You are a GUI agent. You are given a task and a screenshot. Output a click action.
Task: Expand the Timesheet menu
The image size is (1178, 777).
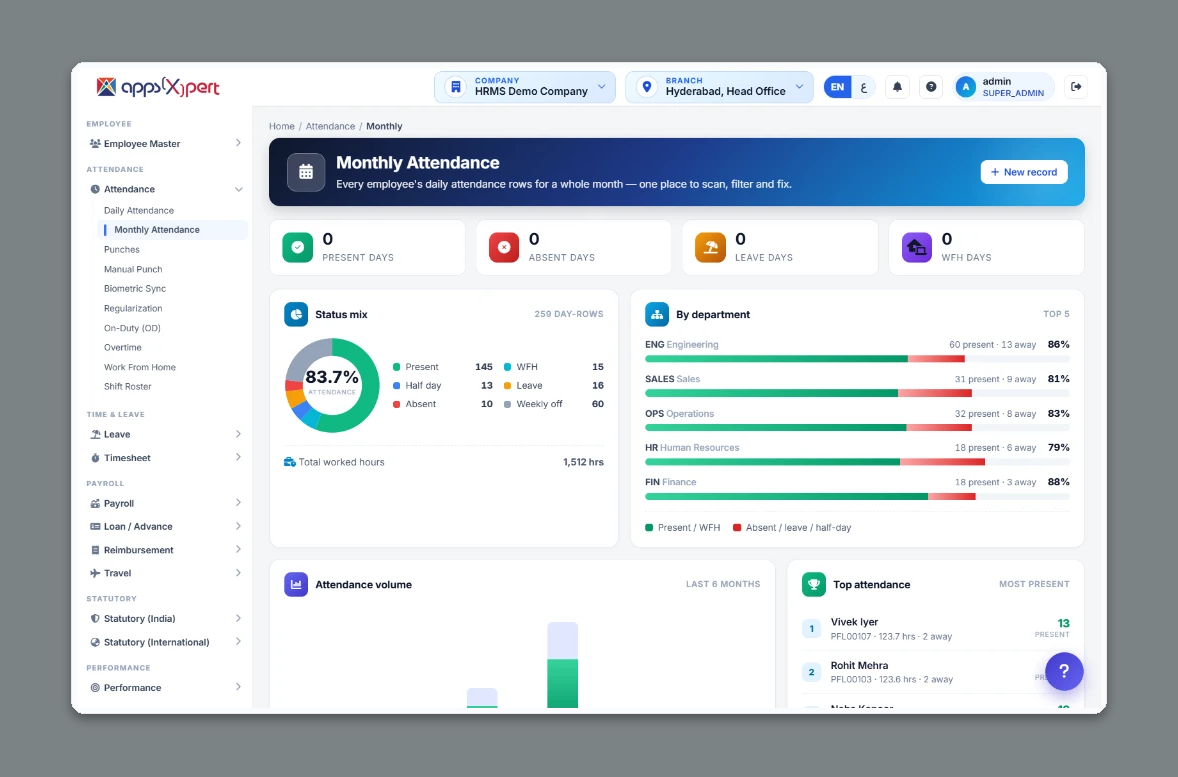pyautogui.click(x=165, y=458)
